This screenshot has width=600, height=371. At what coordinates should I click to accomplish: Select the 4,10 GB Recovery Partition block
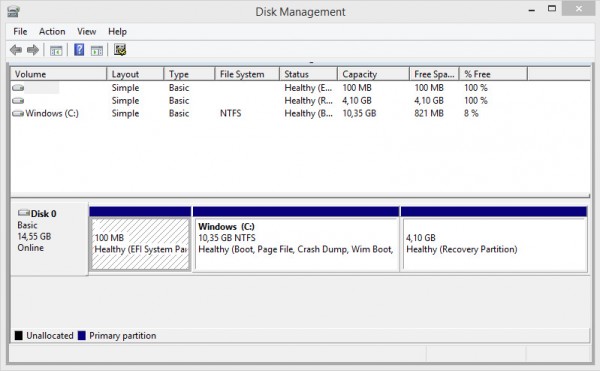click(495, 244)
